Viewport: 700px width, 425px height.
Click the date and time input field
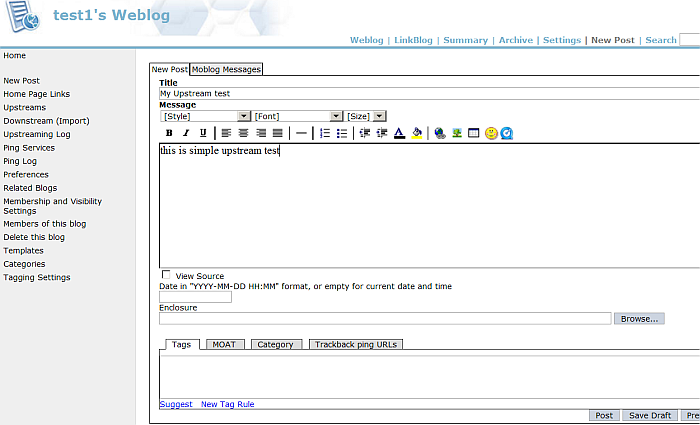195,297
